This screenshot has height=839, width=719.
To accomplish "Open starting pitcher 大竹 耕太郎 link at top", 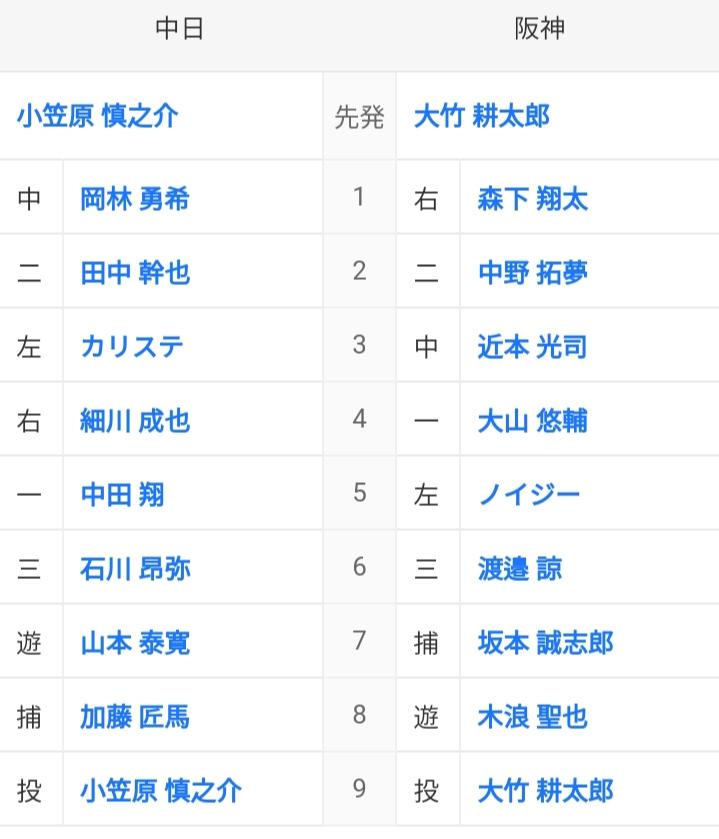I will coord(482,116).
